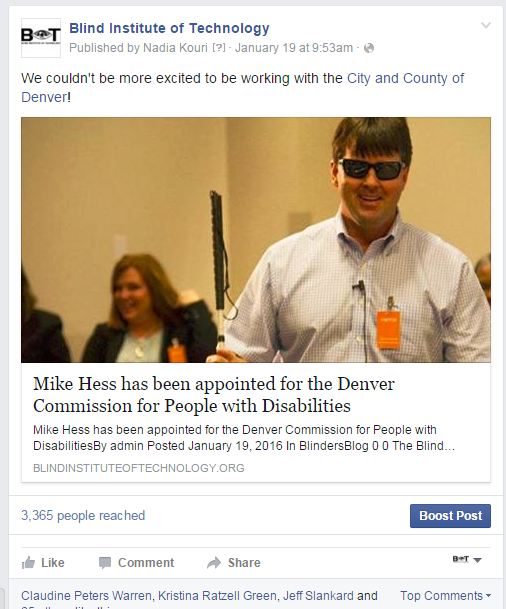Click the Share arrow icon

tap(214, 562)
